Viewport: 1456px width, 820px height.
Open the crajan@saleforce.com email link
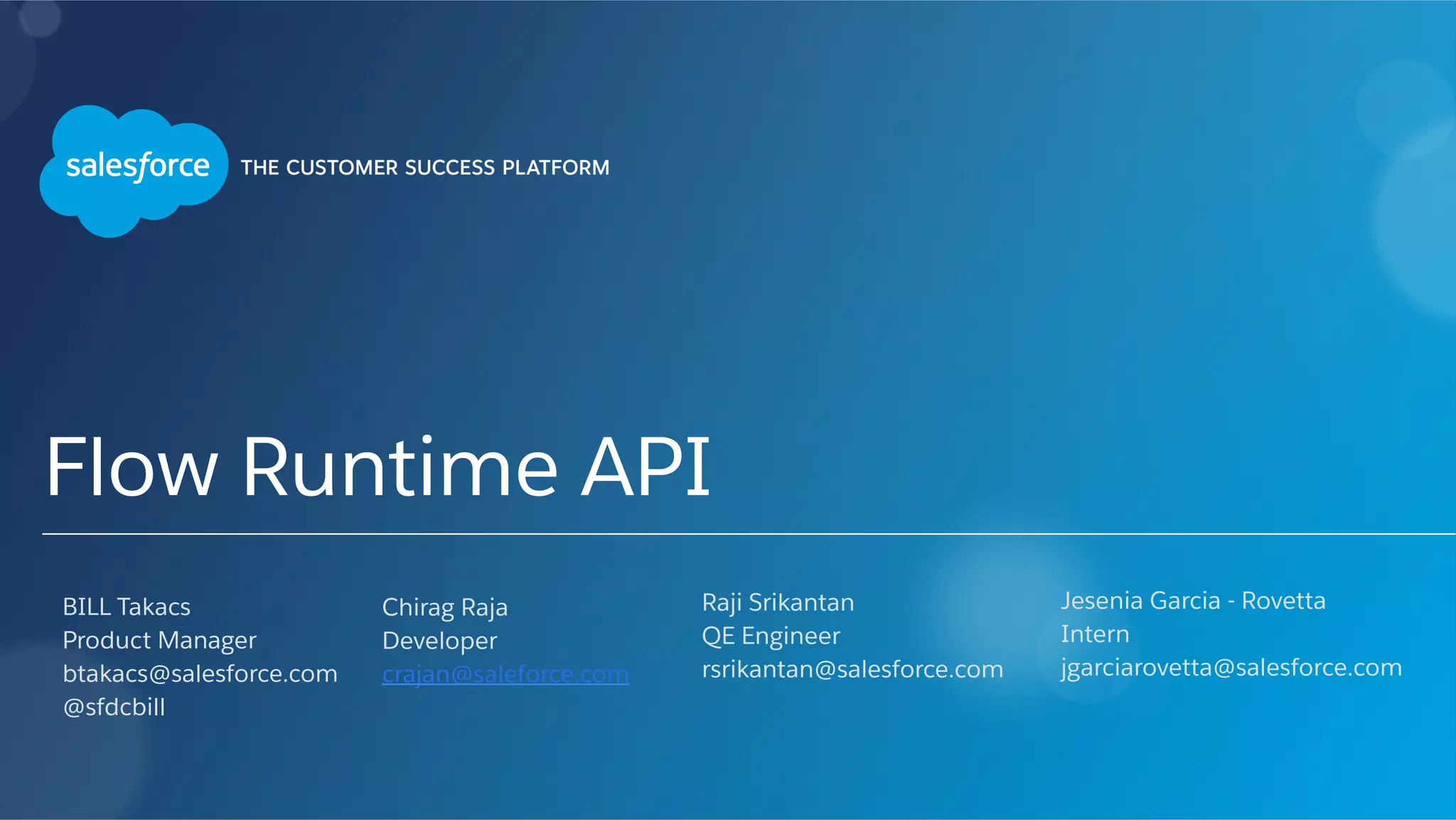point(505,673)
